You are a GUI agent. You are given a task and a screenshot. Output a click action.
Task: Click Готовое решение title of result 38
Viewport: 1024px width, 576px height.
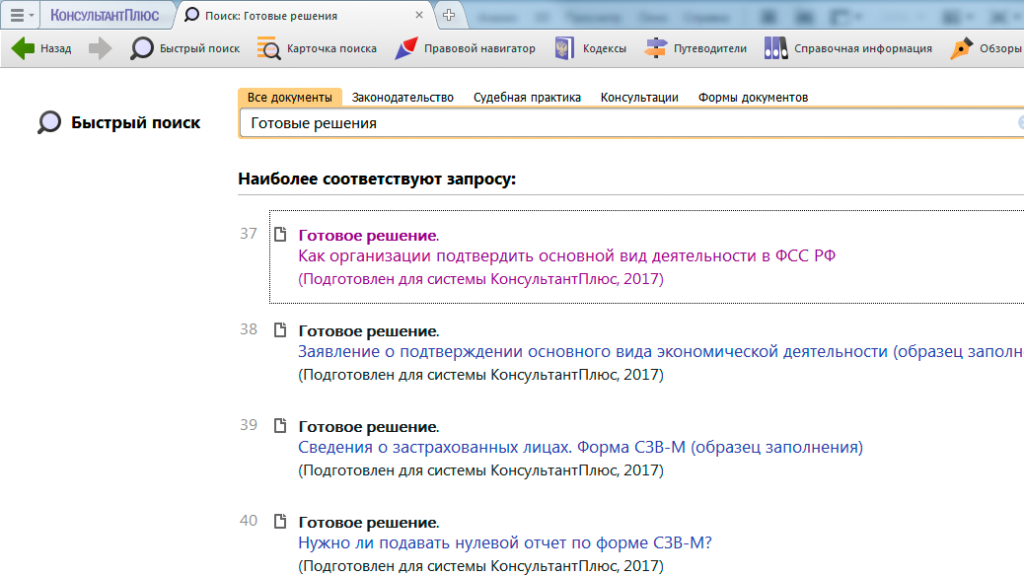tap(368, 331)
